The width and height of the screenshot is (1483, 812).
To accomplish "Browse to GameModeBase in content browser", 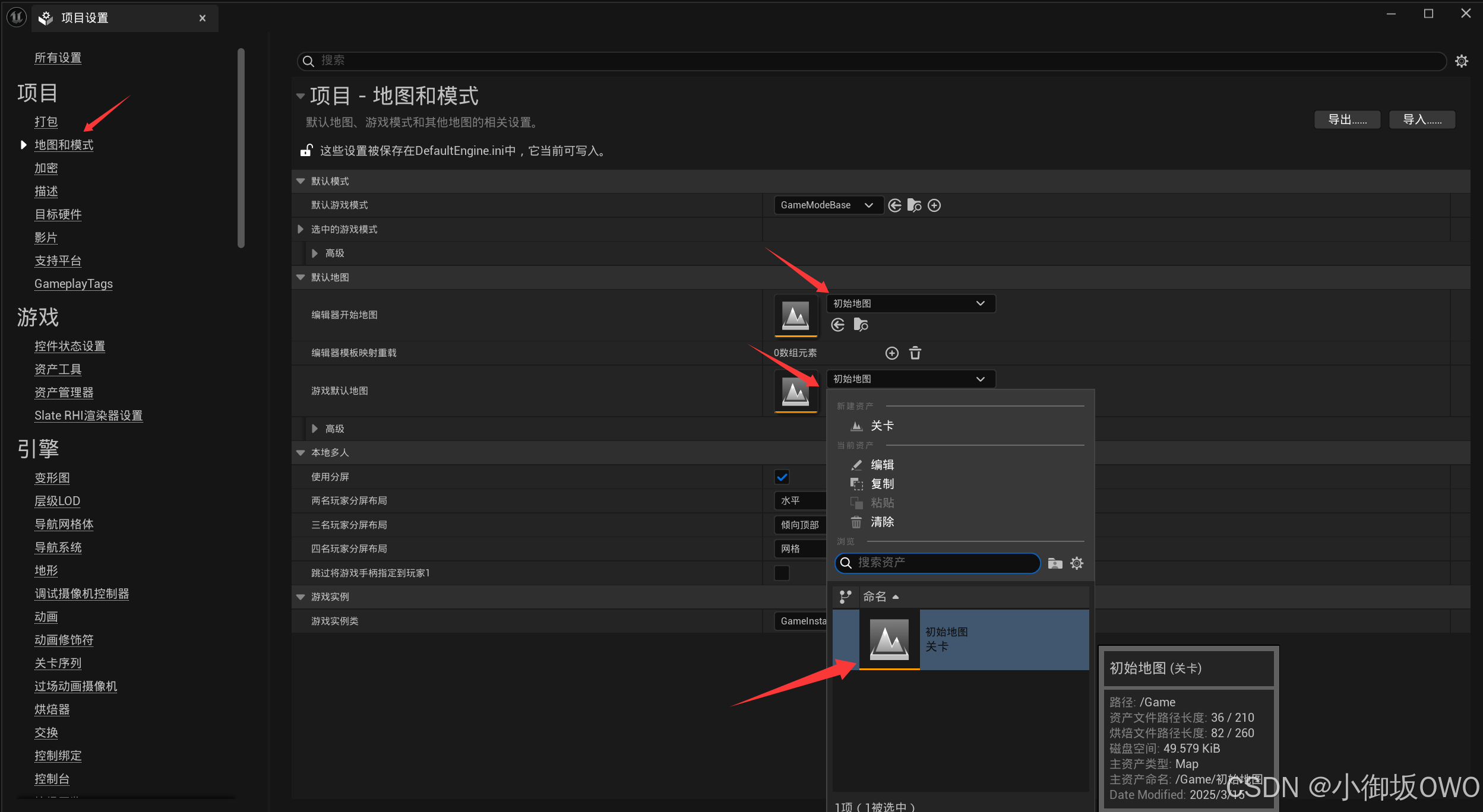I will [914, 205].
